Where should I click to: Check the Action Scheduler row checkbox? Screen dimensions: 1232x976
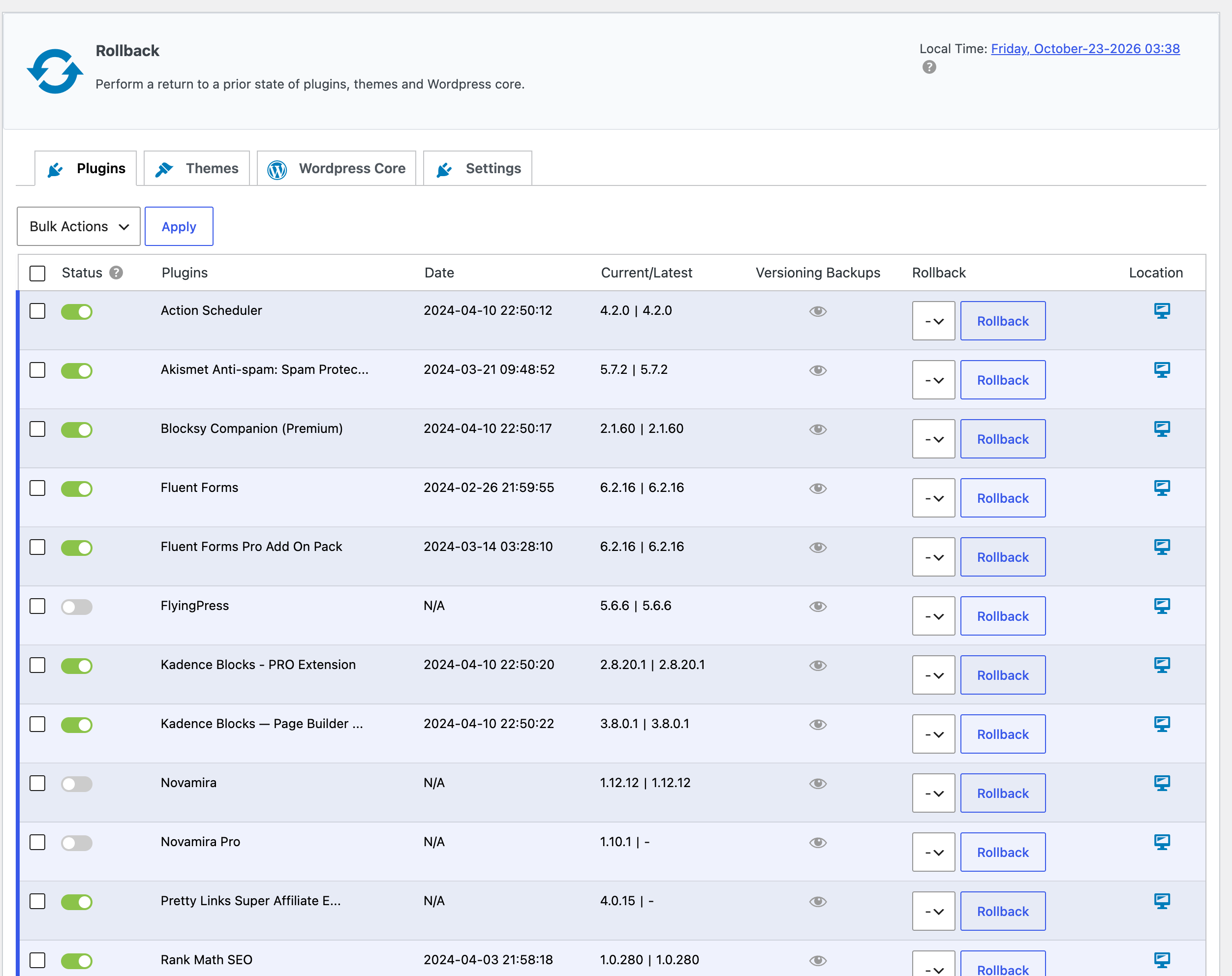(37, 311)
